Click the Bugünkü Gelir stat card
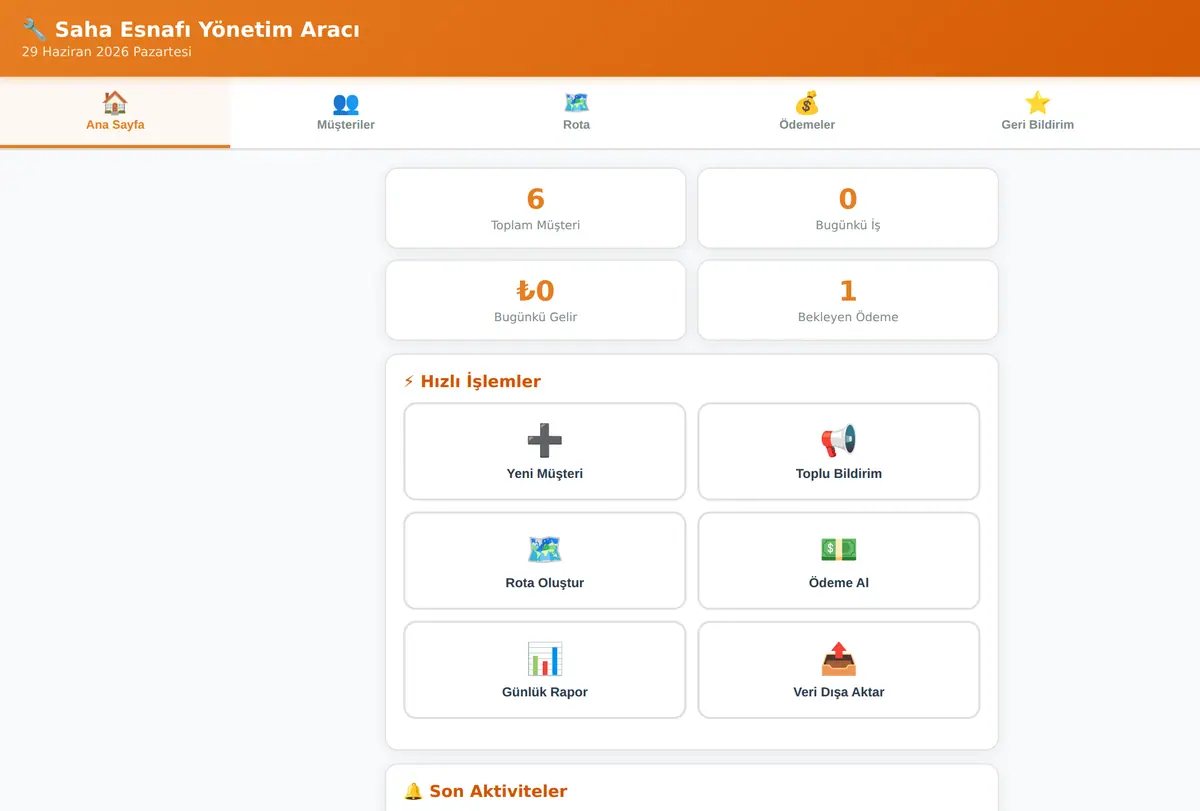The image size is (1200, 811). 536,300
